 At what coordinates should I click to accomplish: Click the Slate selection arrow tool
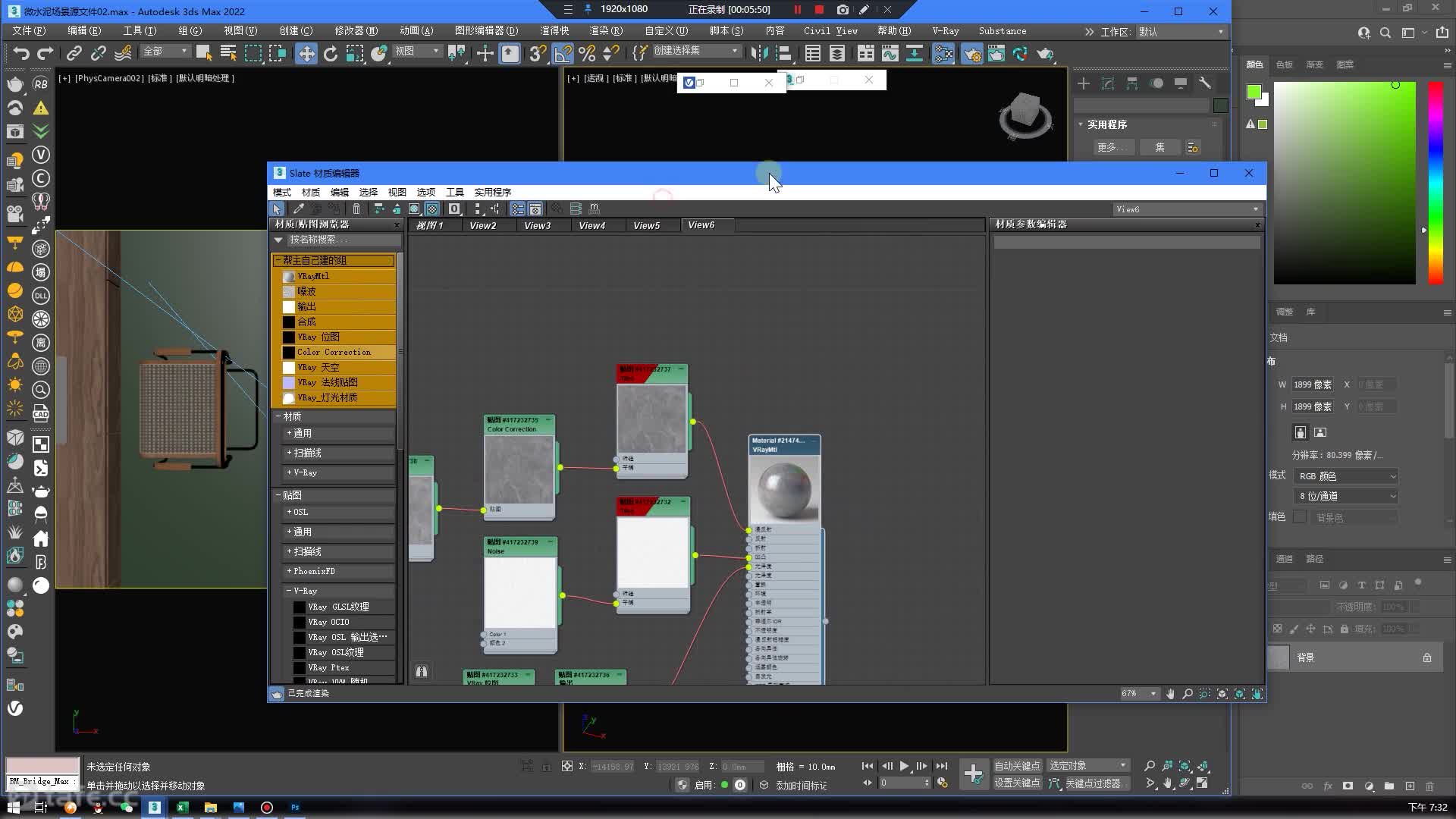coord(277,209)
